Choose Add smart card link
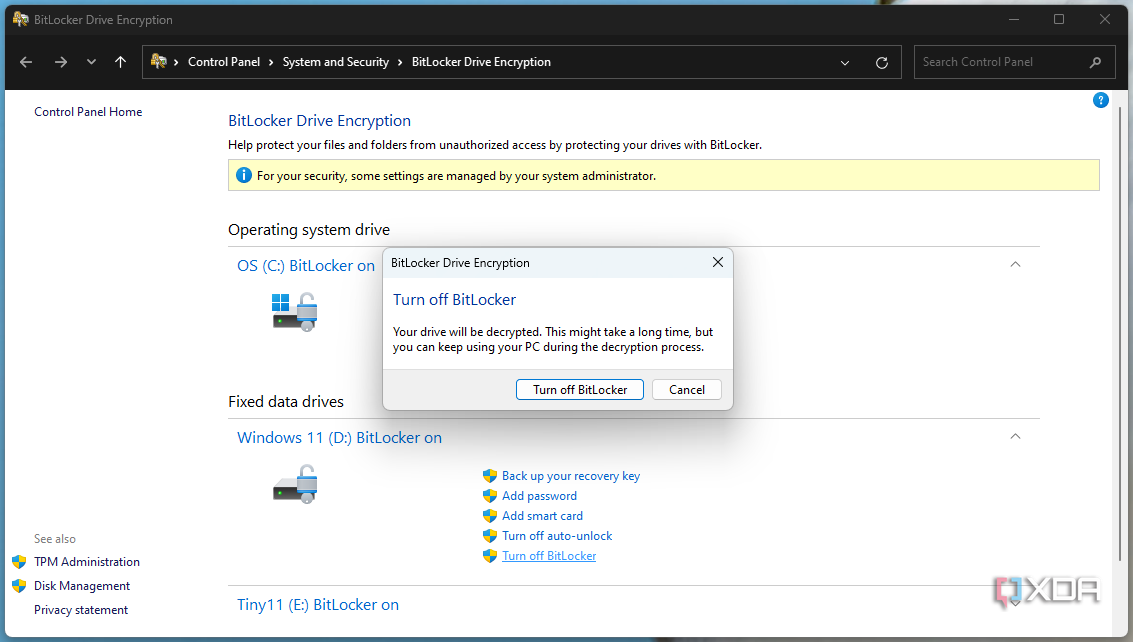1133x642 pixels. click(542, 516)
